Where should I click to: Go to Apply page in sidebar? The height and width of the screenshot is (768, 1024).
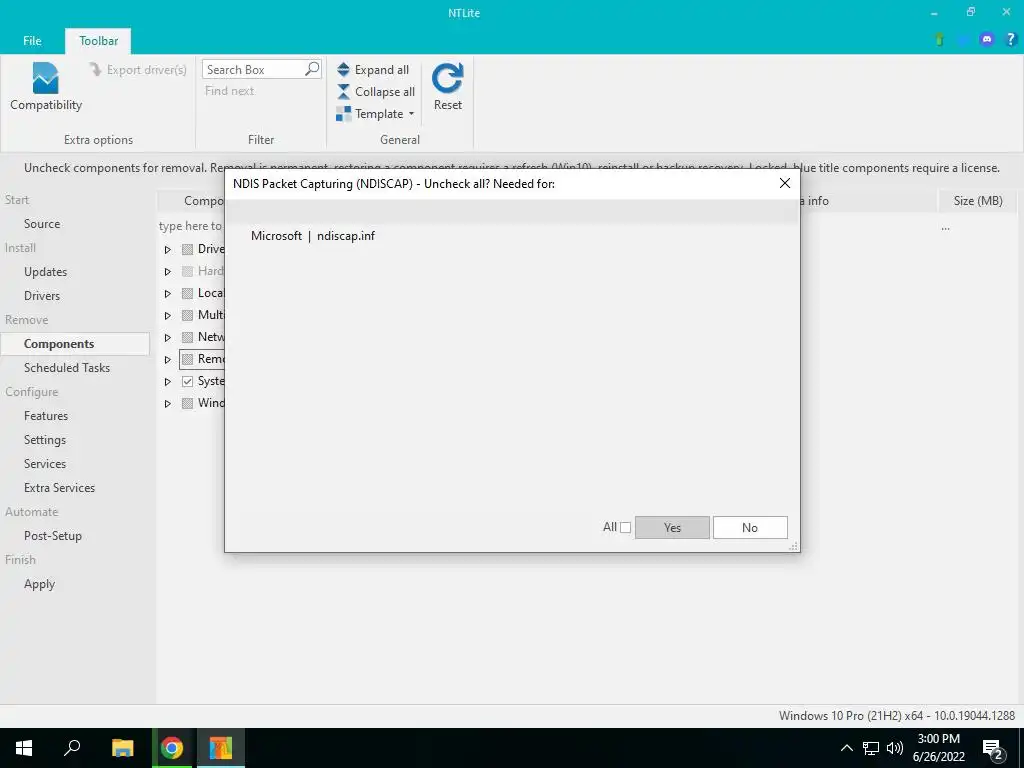tap(39, 584)
